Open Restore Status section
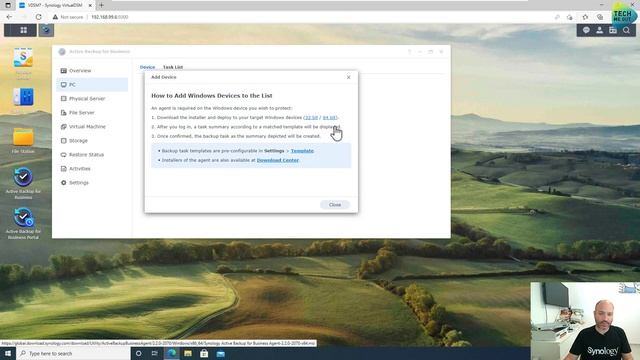Screen dimensions: 640x360 pyautogui.click(x=92, y=155)
